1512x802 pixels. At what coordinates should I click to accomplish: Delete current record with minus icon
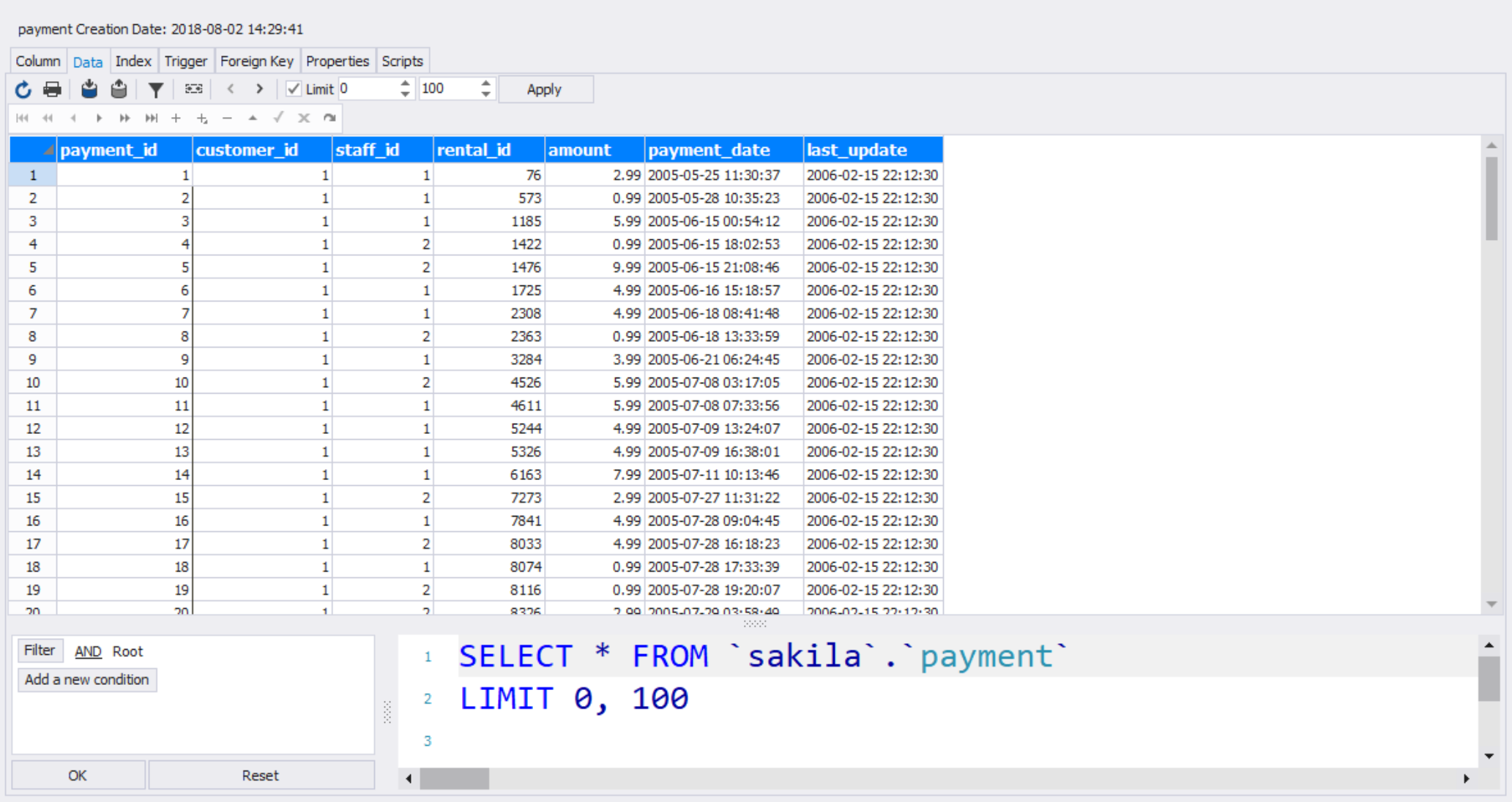[227, 118]
